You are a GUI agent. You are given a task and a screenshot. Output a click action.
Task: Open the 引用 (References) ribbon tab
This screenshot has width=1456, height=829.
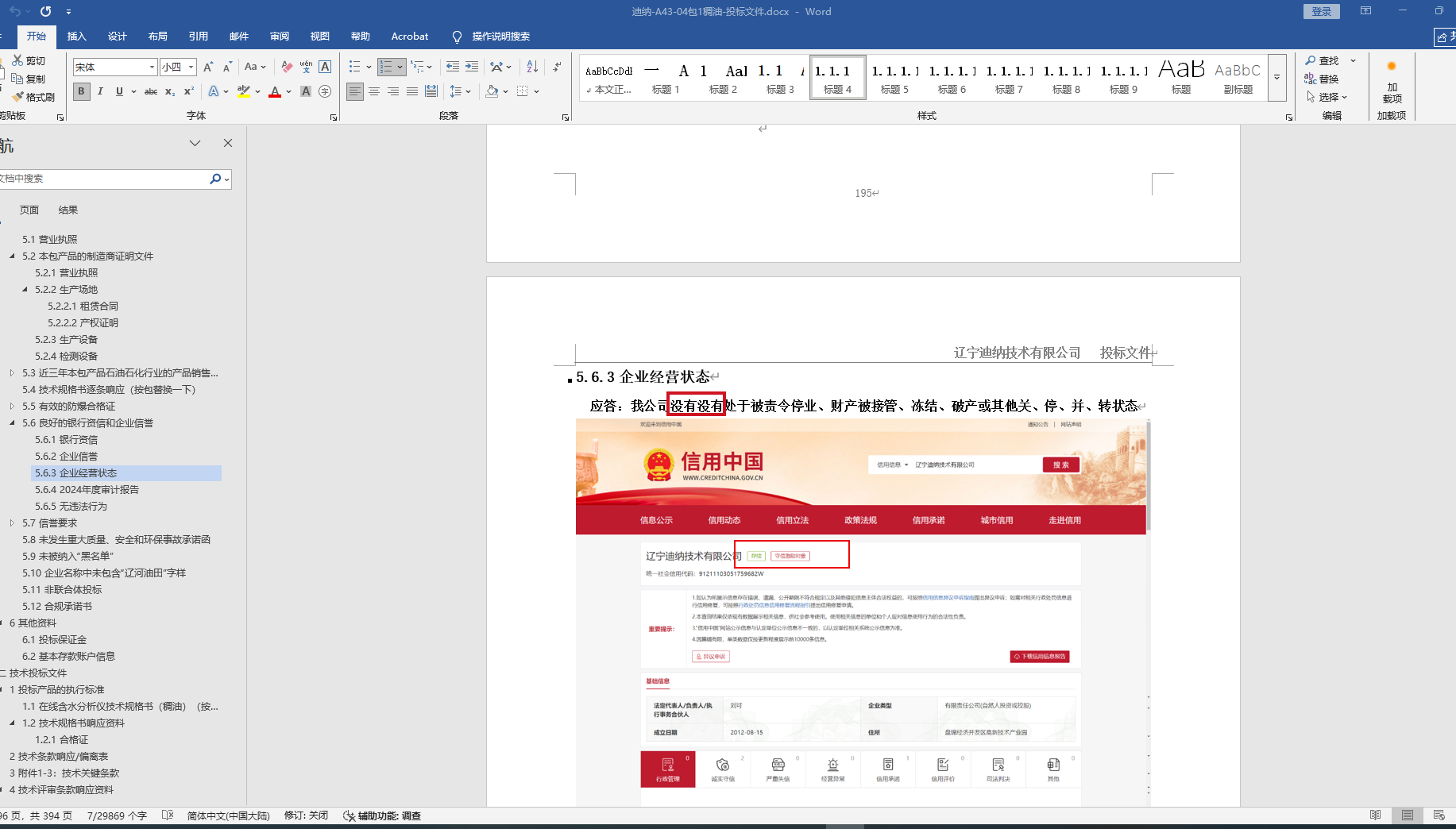click(x=199, y=37)
